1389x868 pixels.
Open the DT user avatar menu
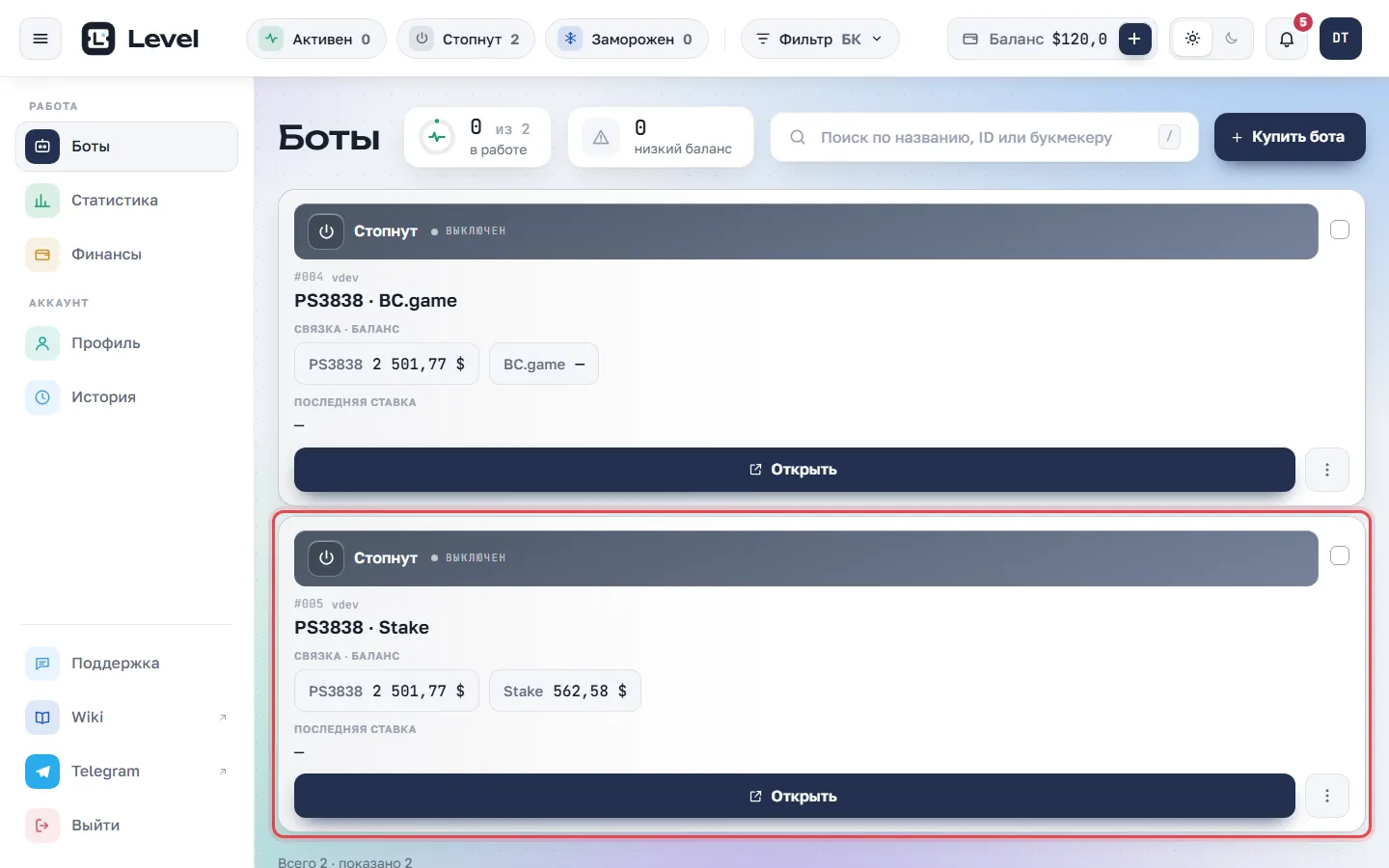click(x=1341, y=39)
